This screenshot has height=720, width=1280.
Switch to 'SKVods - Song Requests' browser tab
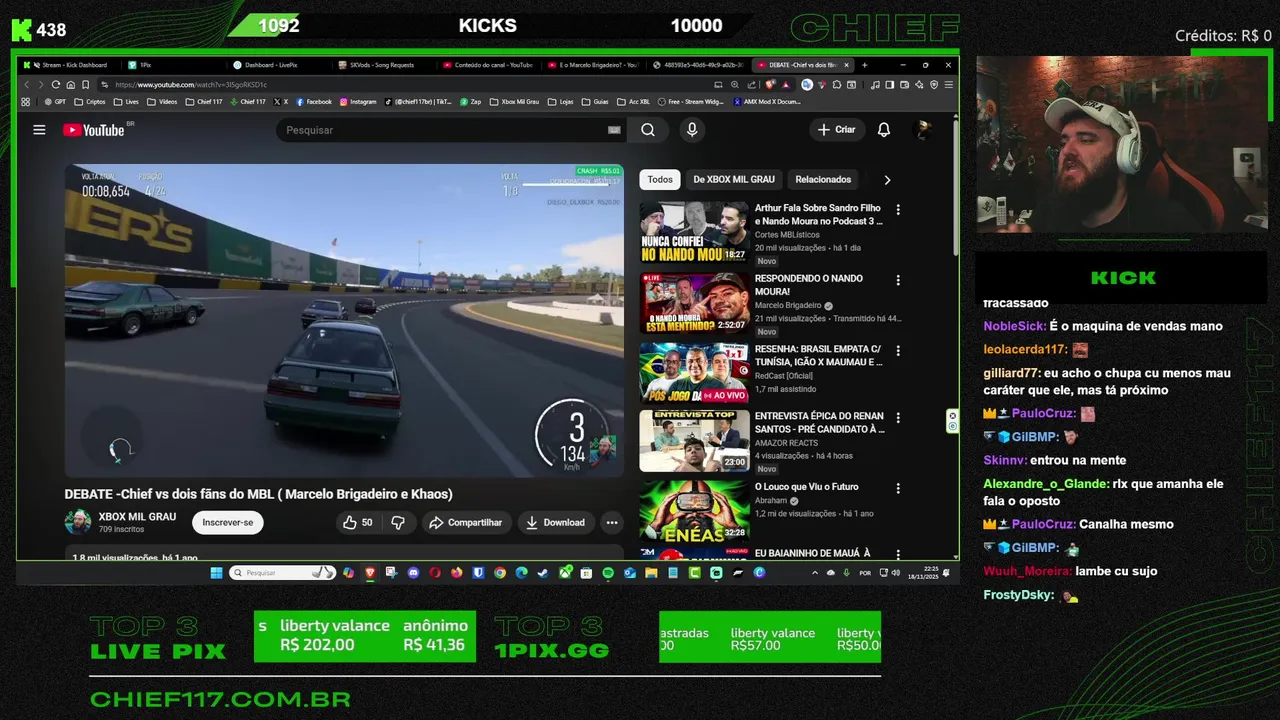pos(382,65)
